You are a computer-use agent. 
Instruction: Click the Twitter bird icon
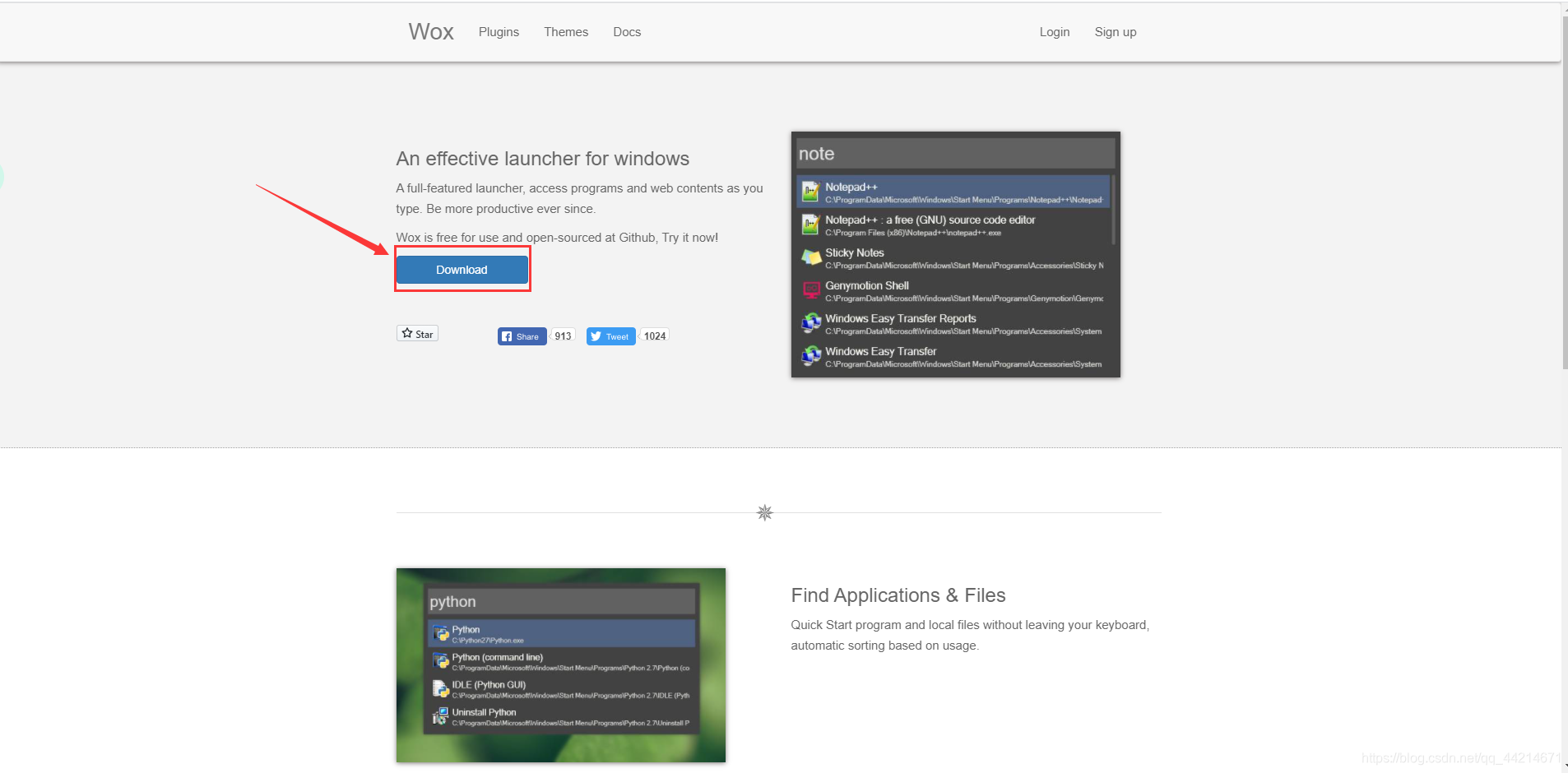[x=596, y=336]
